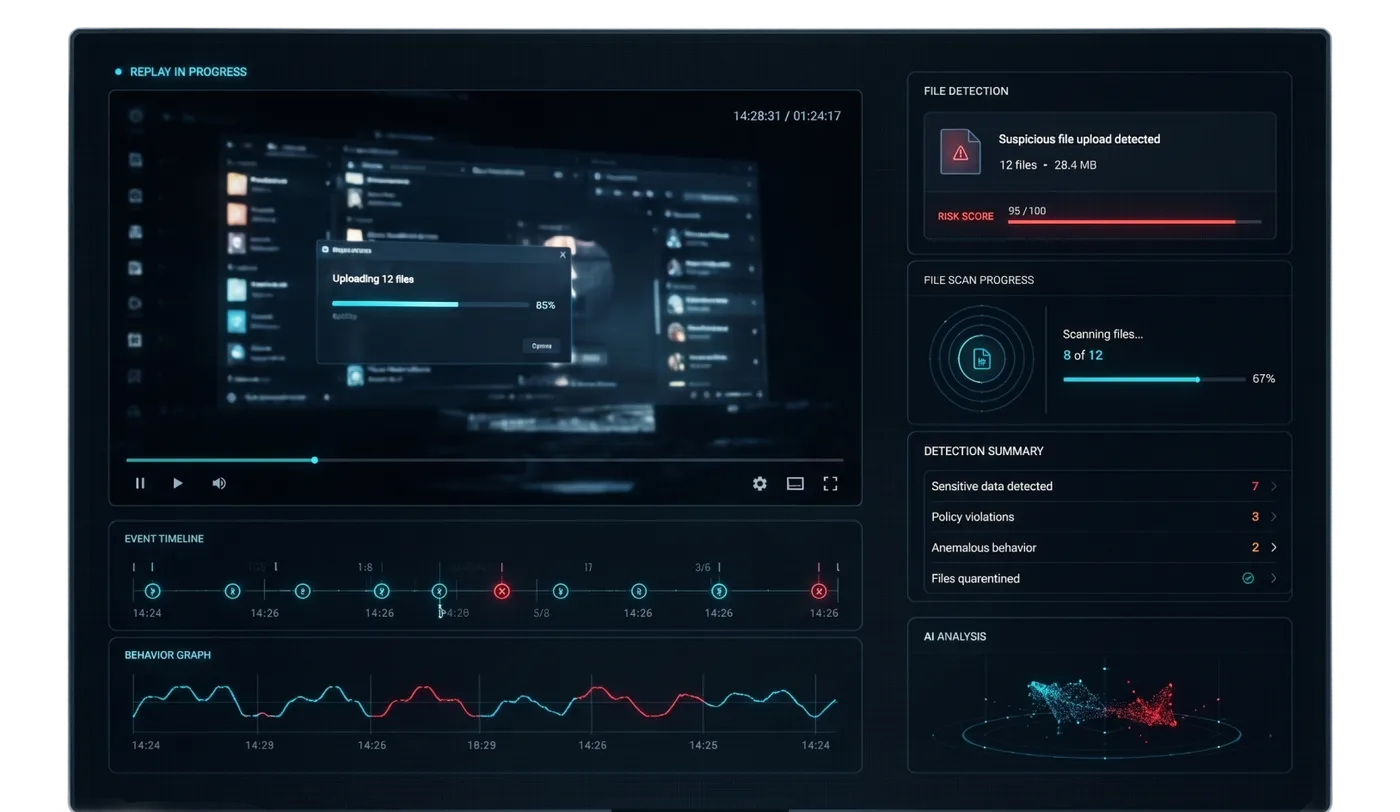Click Sensitive data detected count 7

[1255, 486]
